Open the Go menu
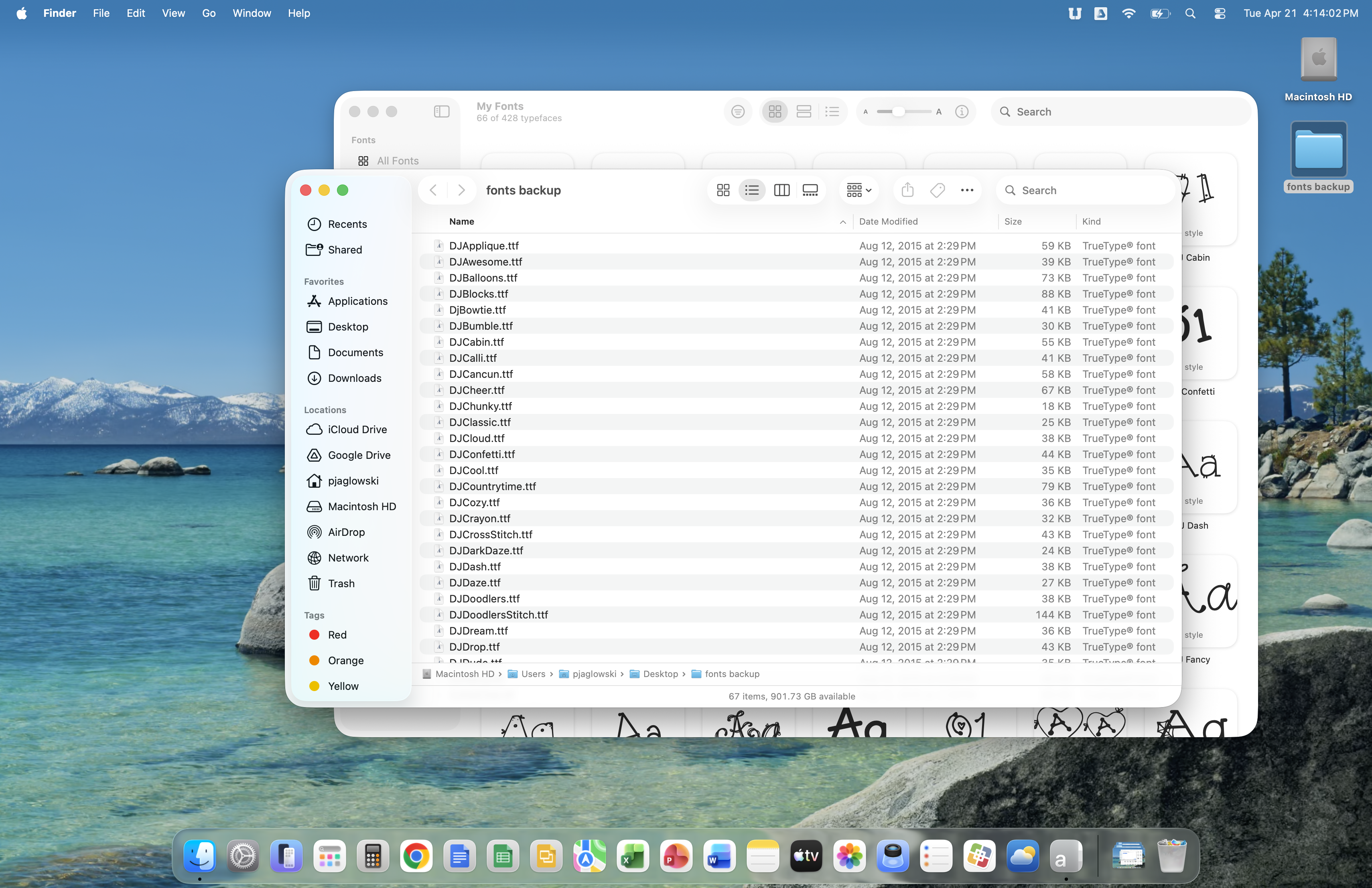Screen dimensions: 1372x888 [209, 13]
